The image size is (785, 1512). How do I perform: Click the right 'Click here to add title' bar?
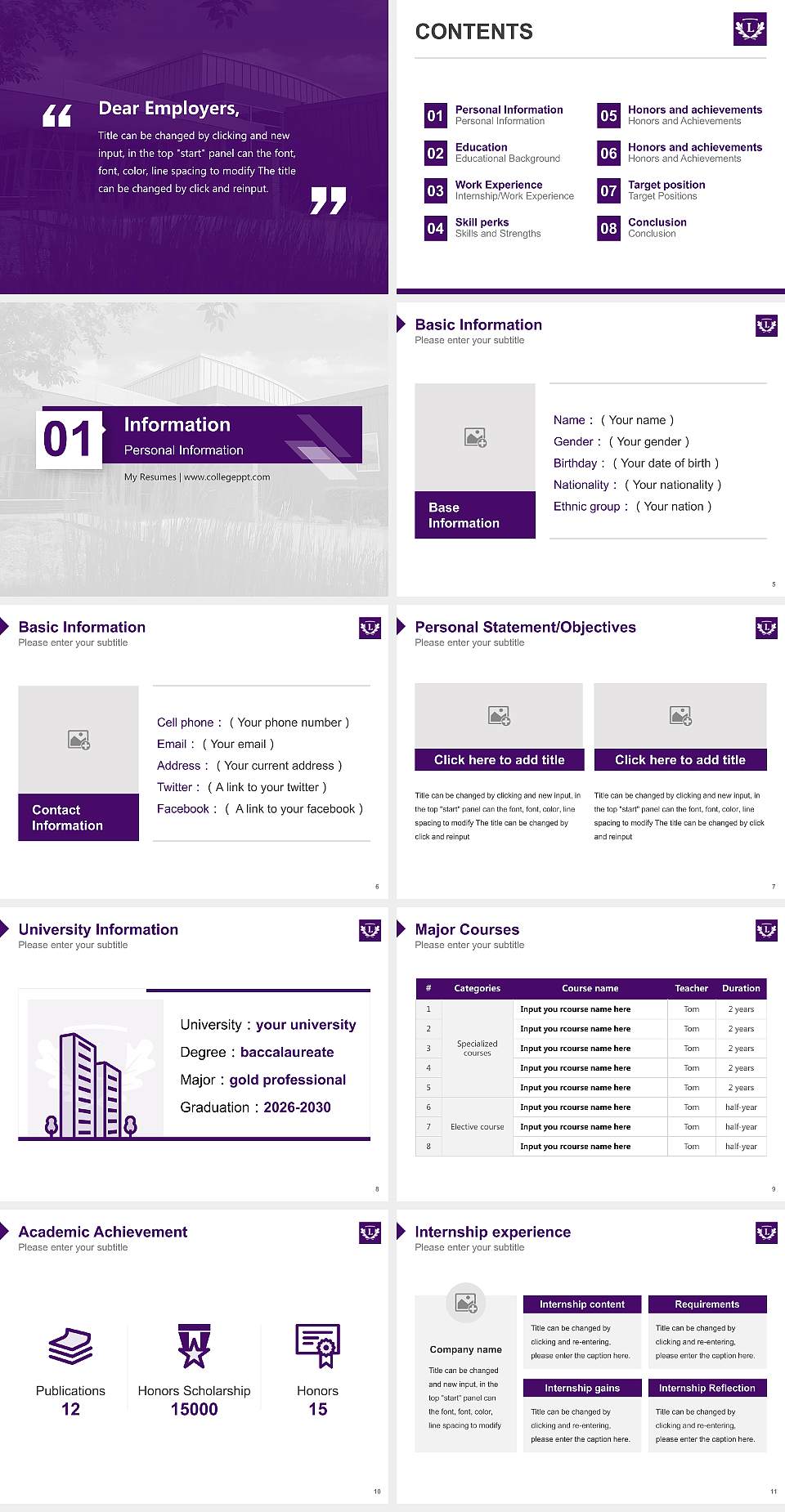coord(680,760)
